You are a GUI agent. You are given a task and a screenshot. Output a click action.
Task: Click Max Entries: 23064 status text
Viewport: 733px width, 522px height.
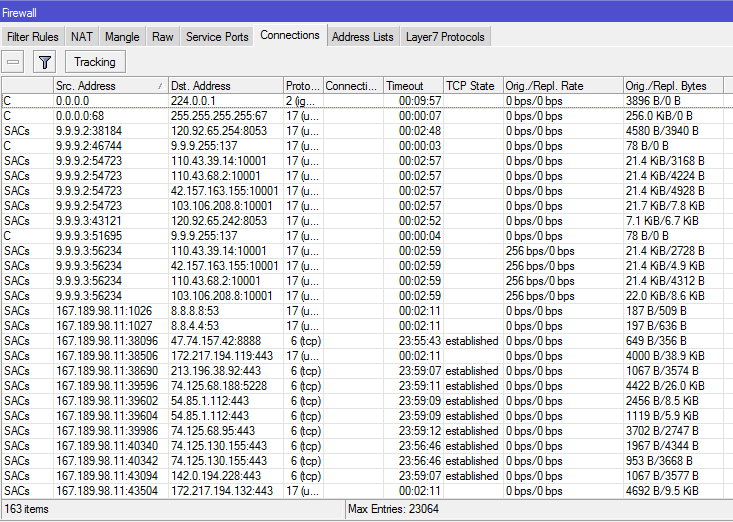click(394, 509)
